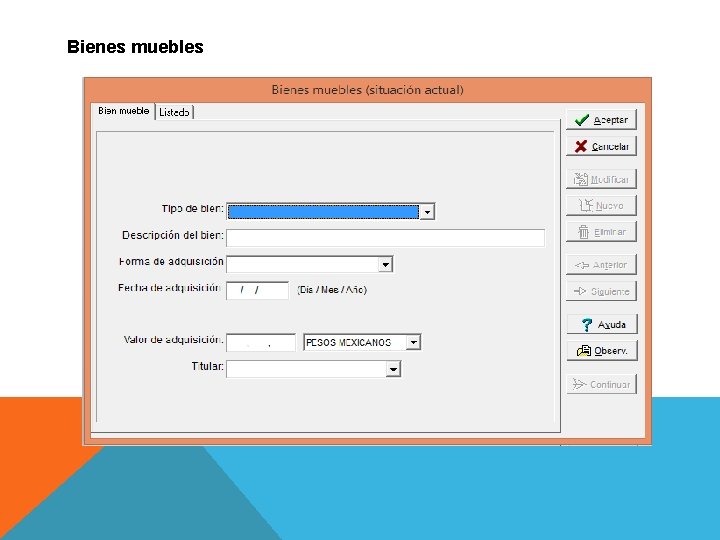Switch to the Listado tab
720x540 pixels.
point(174,112)
